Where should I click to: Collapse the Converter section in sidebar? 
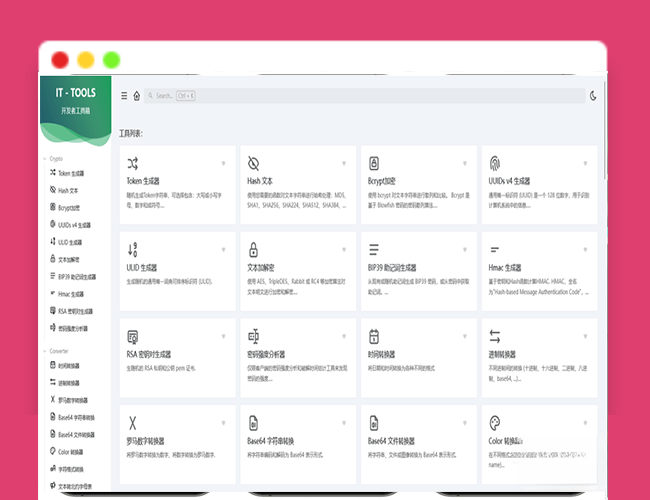(60, 351)
